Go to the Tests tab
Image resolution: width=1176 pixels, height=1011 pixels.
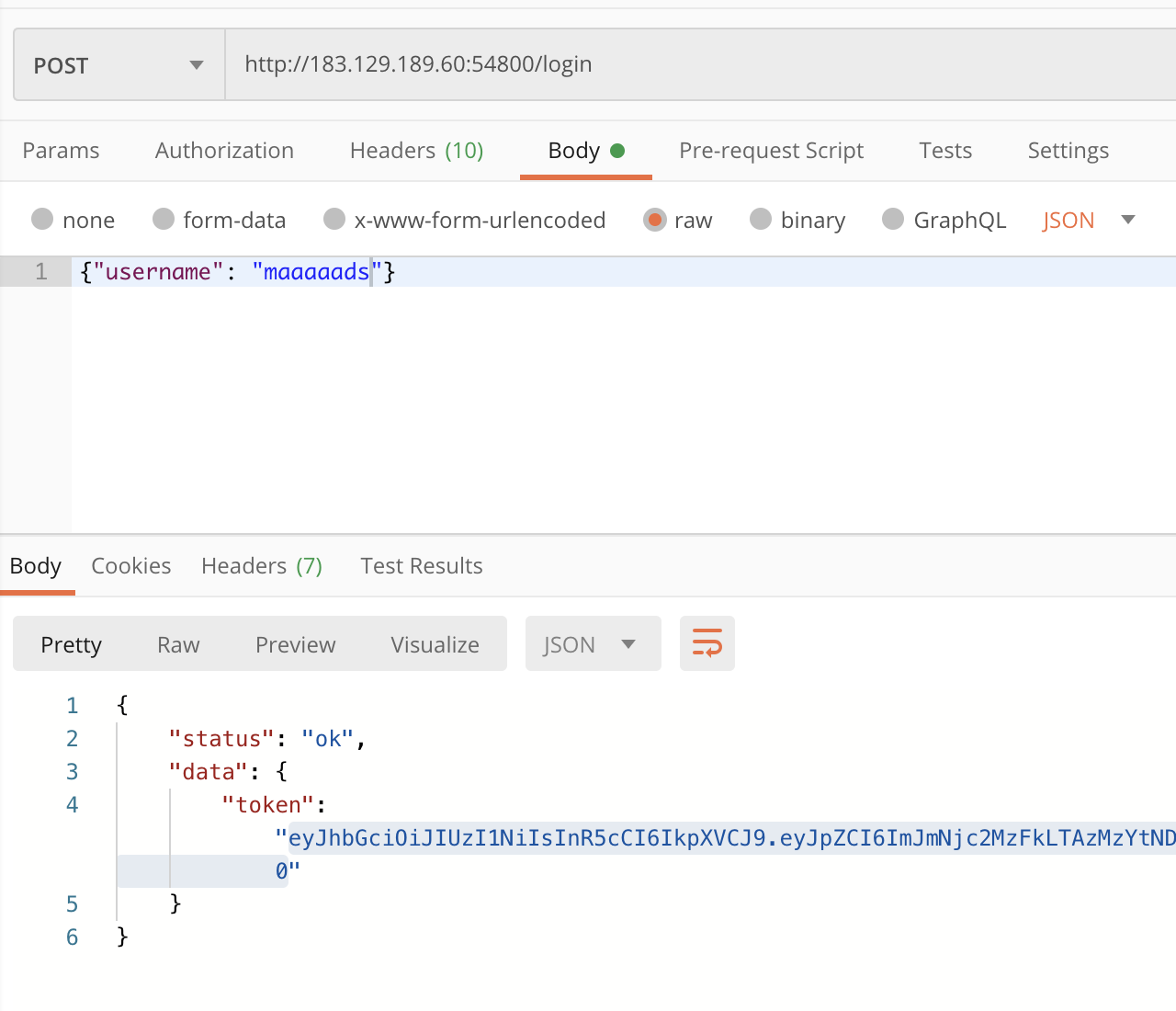[x=945, y=151]
